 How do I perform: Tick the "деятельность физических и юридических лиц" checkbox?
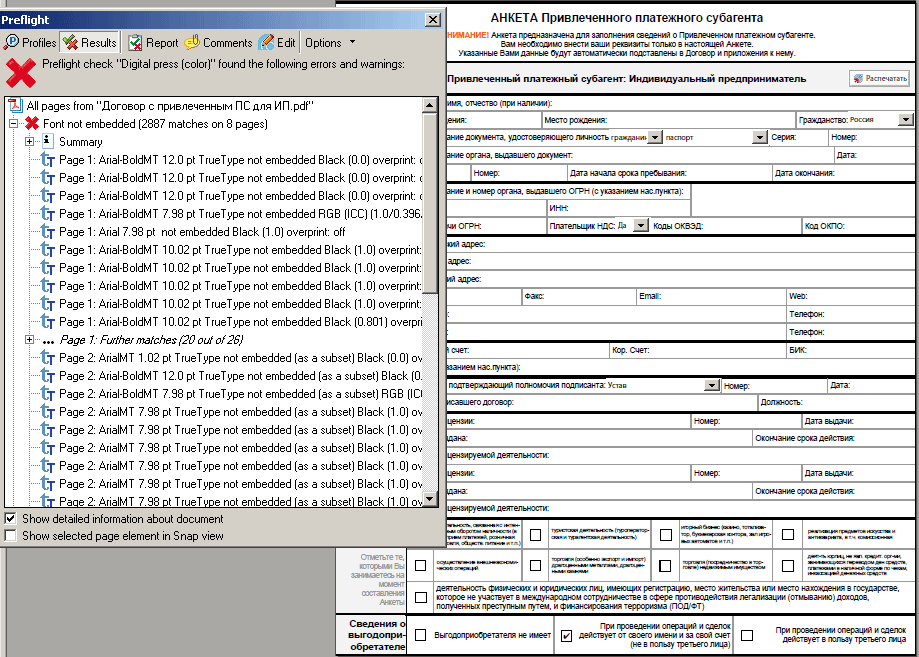click(420, 597)
